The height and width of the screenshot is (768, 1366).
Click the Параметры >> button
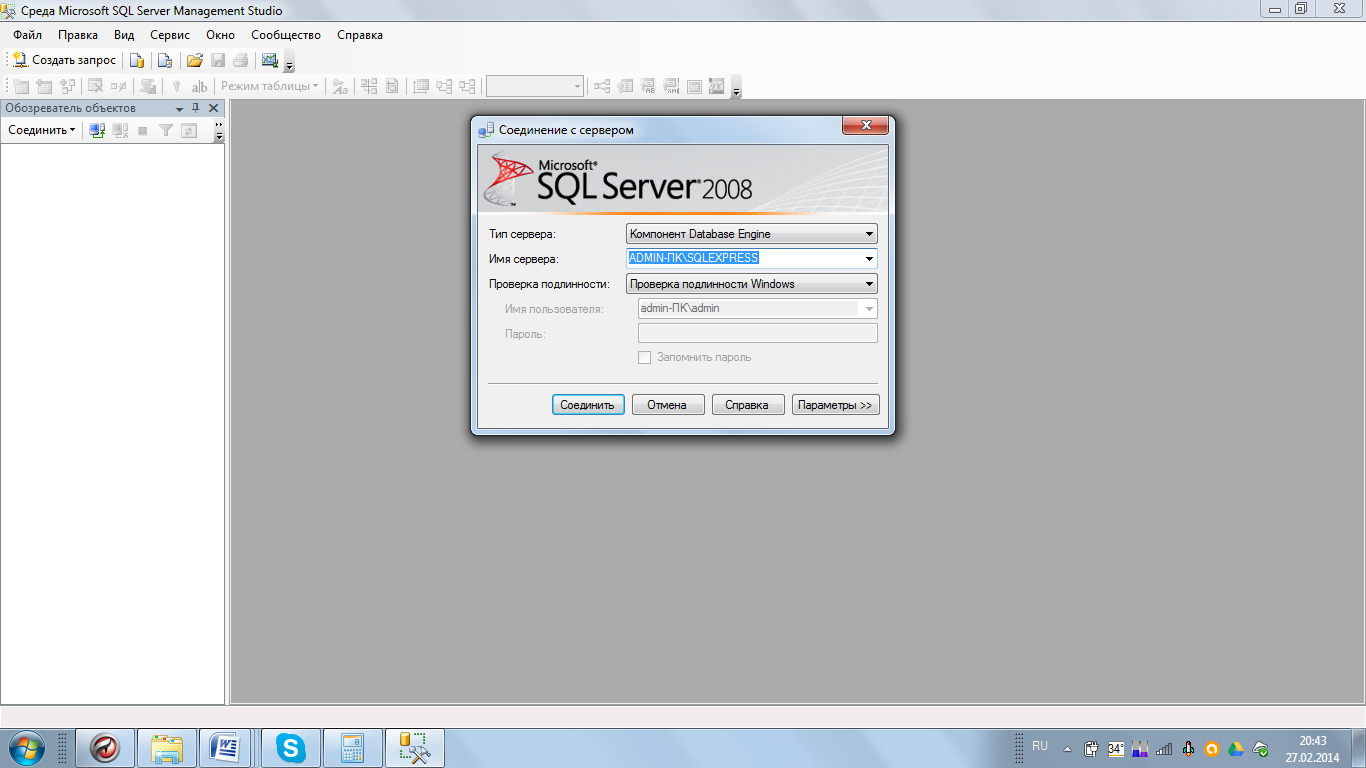pyautogui.click(x=836, y=405)
